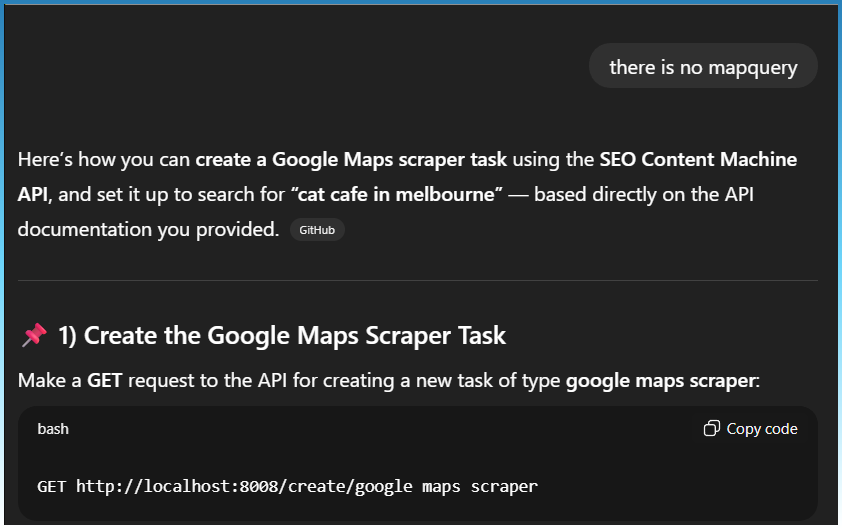Click the Copy code clipboard icon
Viewport: 842px width, 529px height.
pos(711,429)
